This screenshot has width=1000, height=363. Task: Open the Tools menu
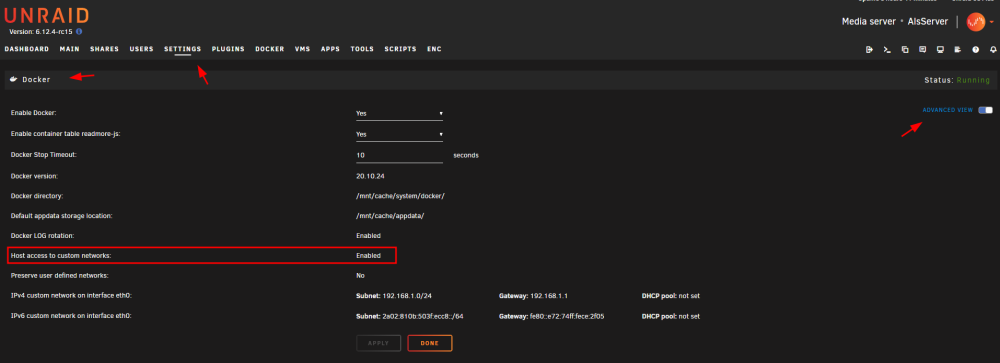pyautogui.click(x=362, y=49)
